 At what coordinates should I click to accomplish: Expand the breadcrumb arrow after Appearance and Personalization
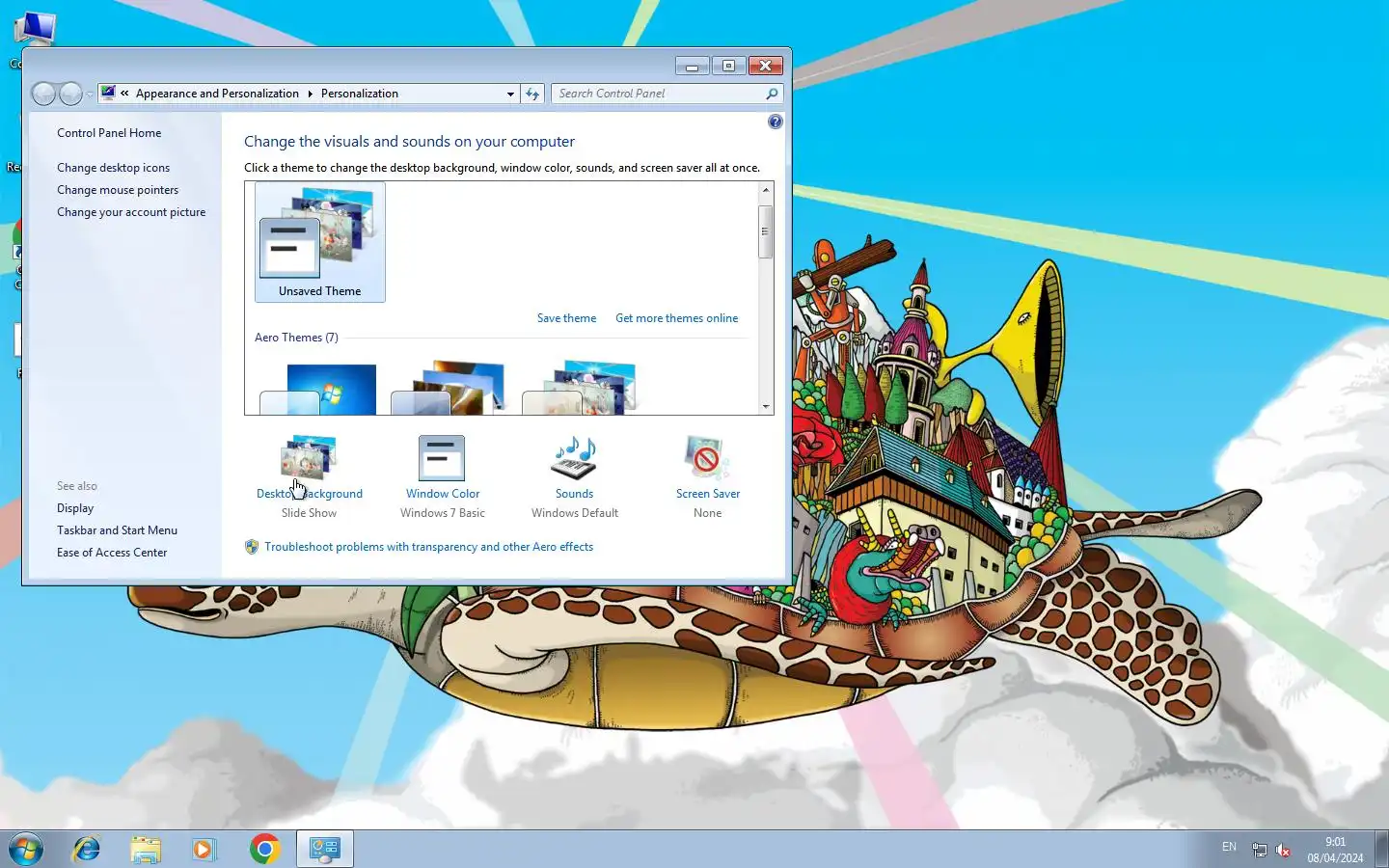coord(310,94)
